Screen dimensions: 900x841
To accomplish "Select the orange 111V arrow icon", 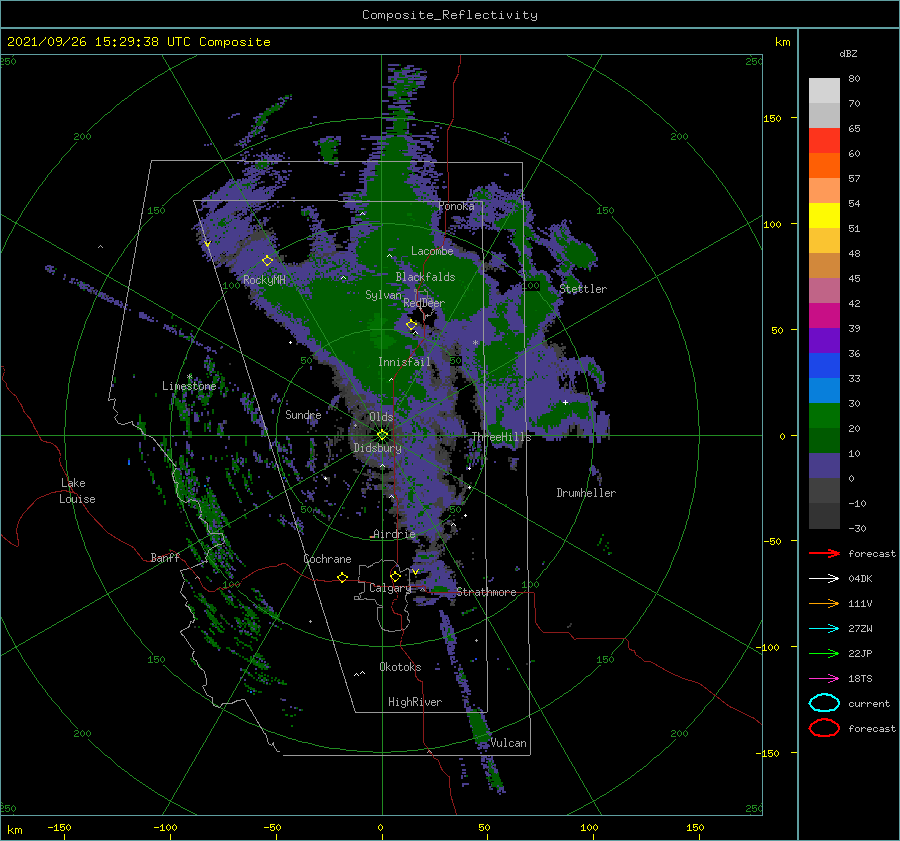I will [824, 603].
